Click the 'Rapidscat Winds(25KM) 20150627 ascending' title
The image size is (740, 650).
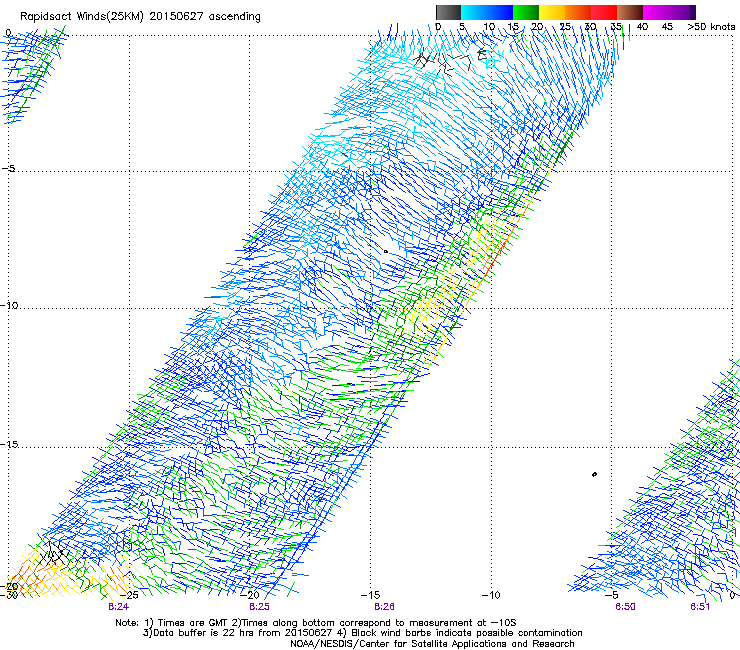pyautogui.click(x=140, y=17)
